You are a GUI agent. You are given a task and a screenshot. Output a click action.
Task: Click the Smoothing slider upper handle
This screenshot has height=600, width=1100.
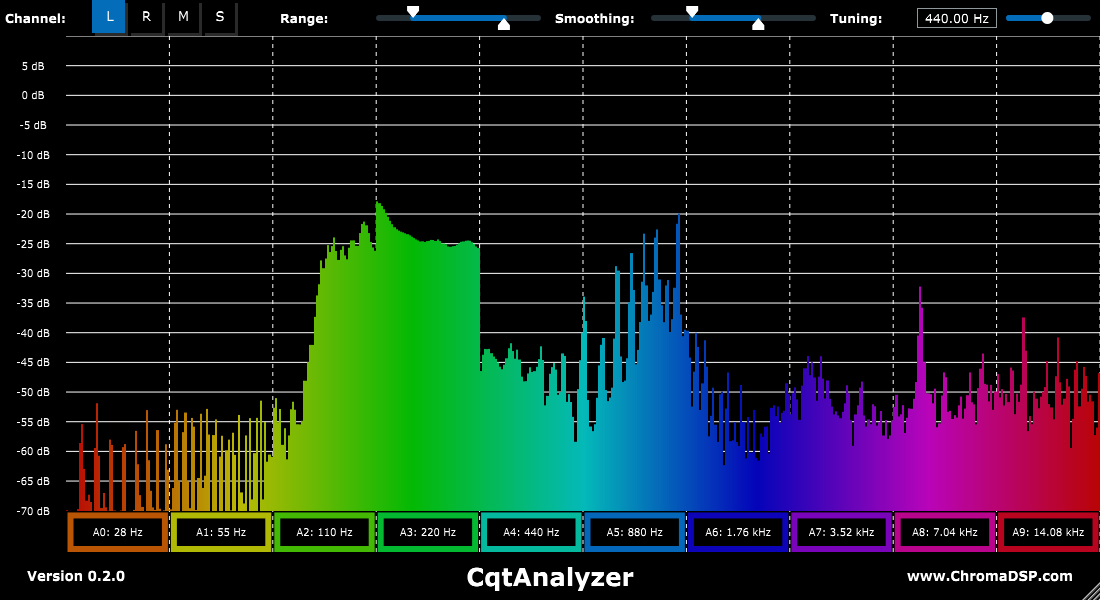(x=692, y=11)
